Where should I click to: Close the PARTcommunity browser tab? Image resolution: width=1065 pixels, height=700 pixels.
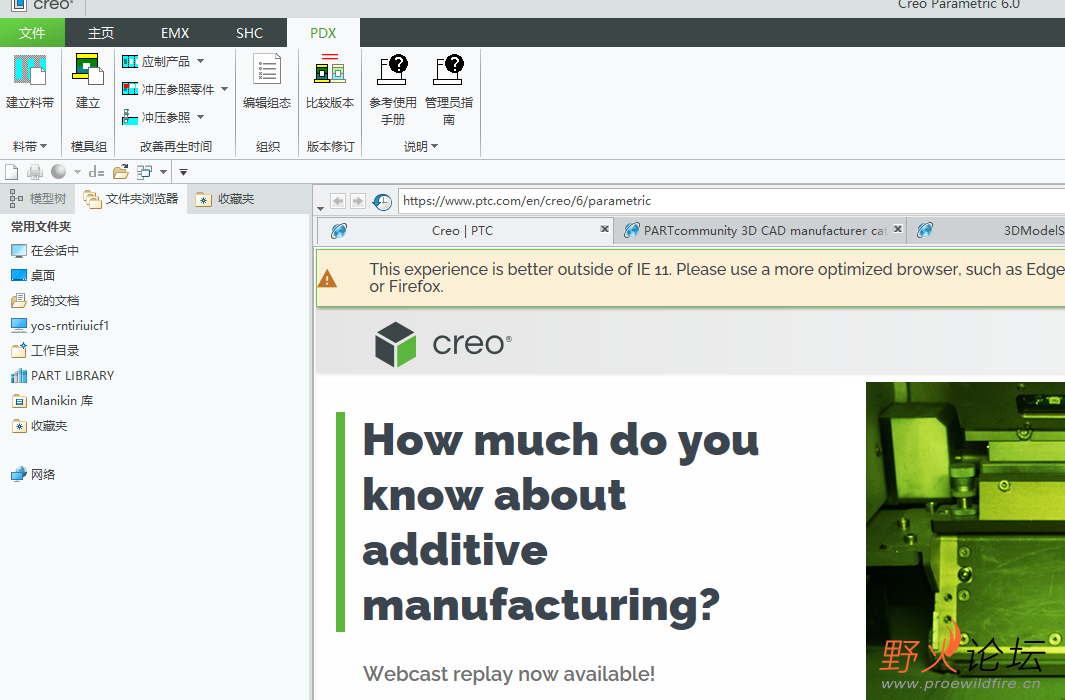897,229
